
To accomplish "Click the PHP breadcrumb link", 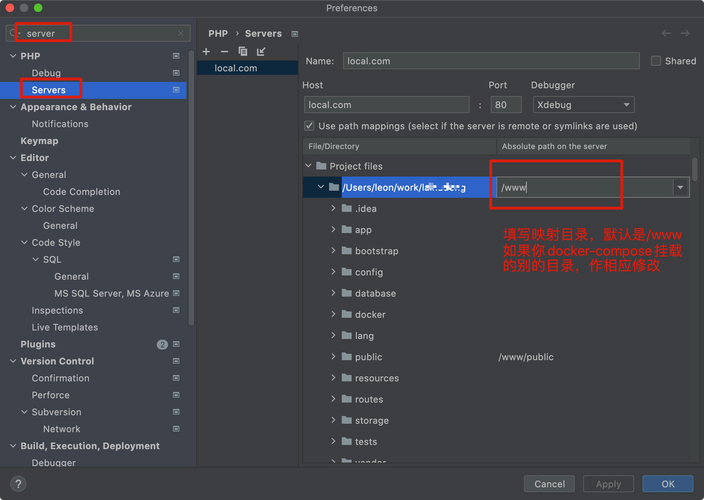I will click(218, 34).
